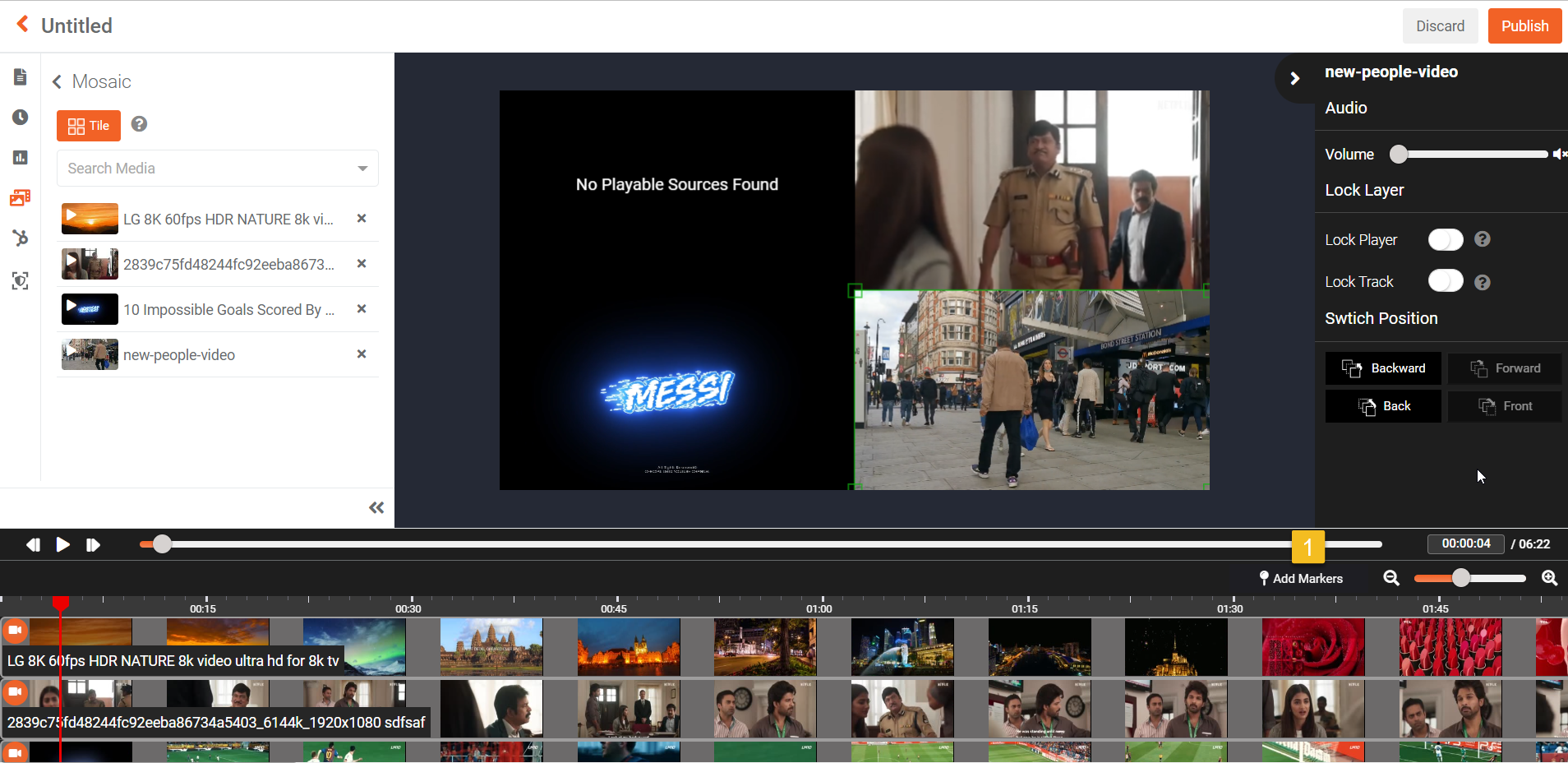Click the volume mute speaker icon
The width and height of the screenshot is (1568, 763).
click(x=1558, y=154)
